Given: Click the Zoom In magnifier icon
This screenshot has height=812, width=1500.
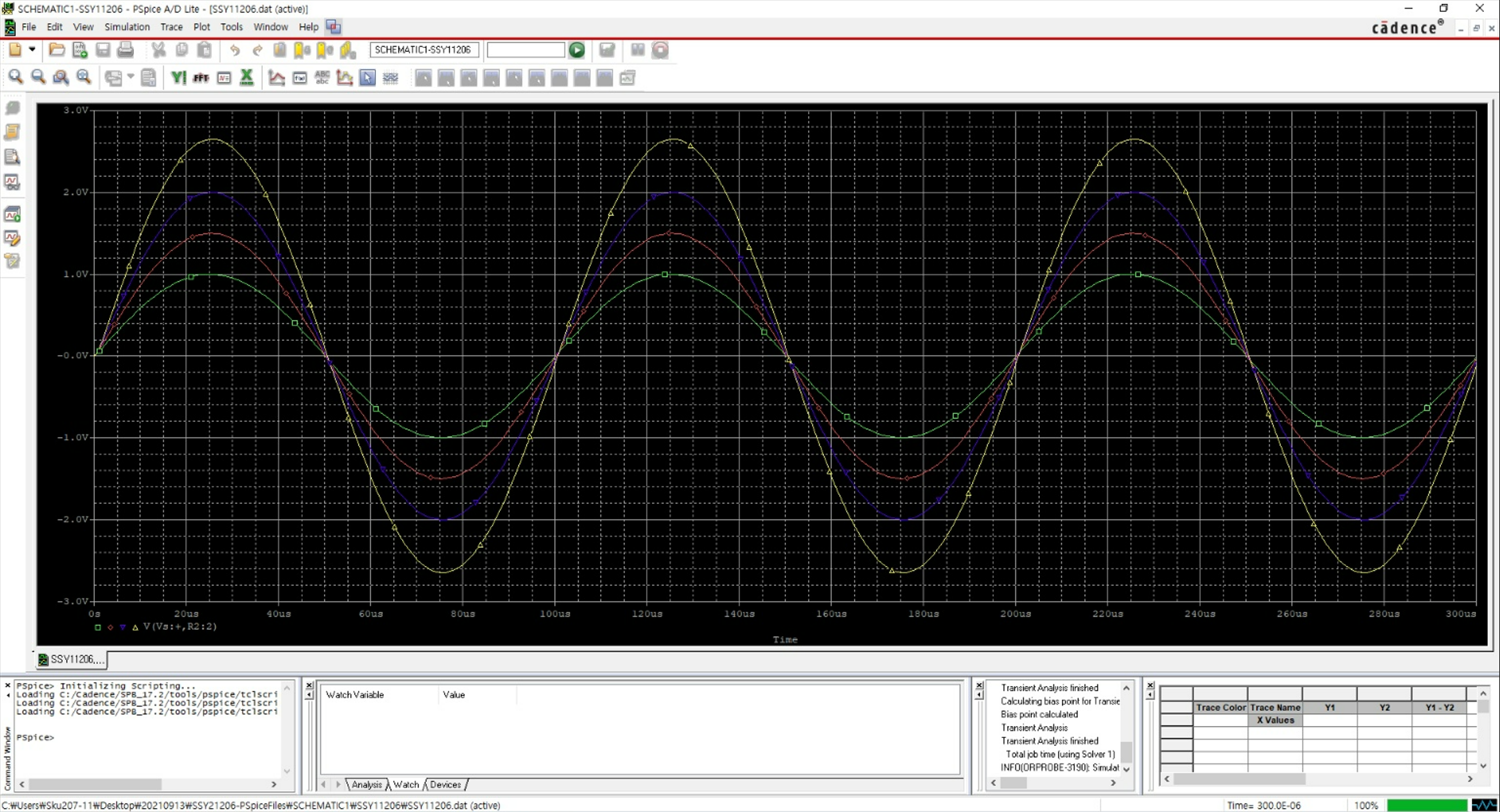Looking at the screenshot, I should click(x=15, y=77).
